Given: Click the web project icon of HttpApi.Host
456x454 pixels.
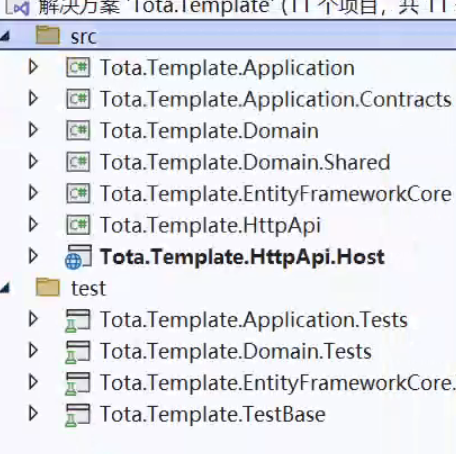Looking at the screenshot, I should (x=78, y=256).
